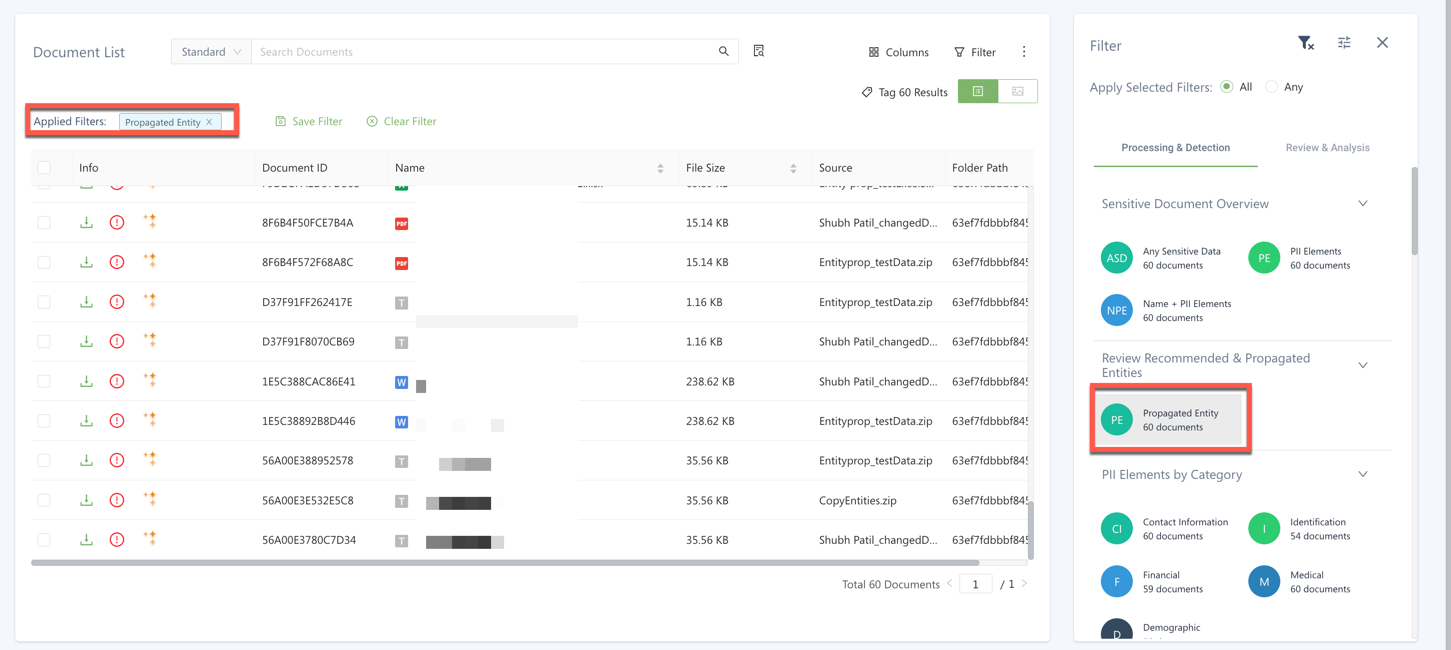Image resolution: width=1451 pixels, height=650 pixels.
Task: Click the Search Documents input field
Action: pyautogui.click(x=480, y=52)
